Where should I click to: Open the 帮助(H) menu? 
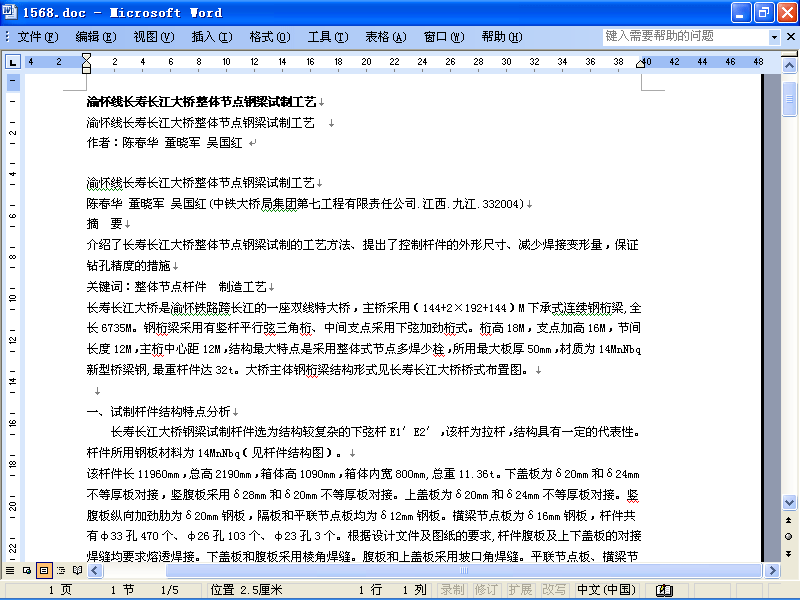pyautogui.click(x=502, y=37)
